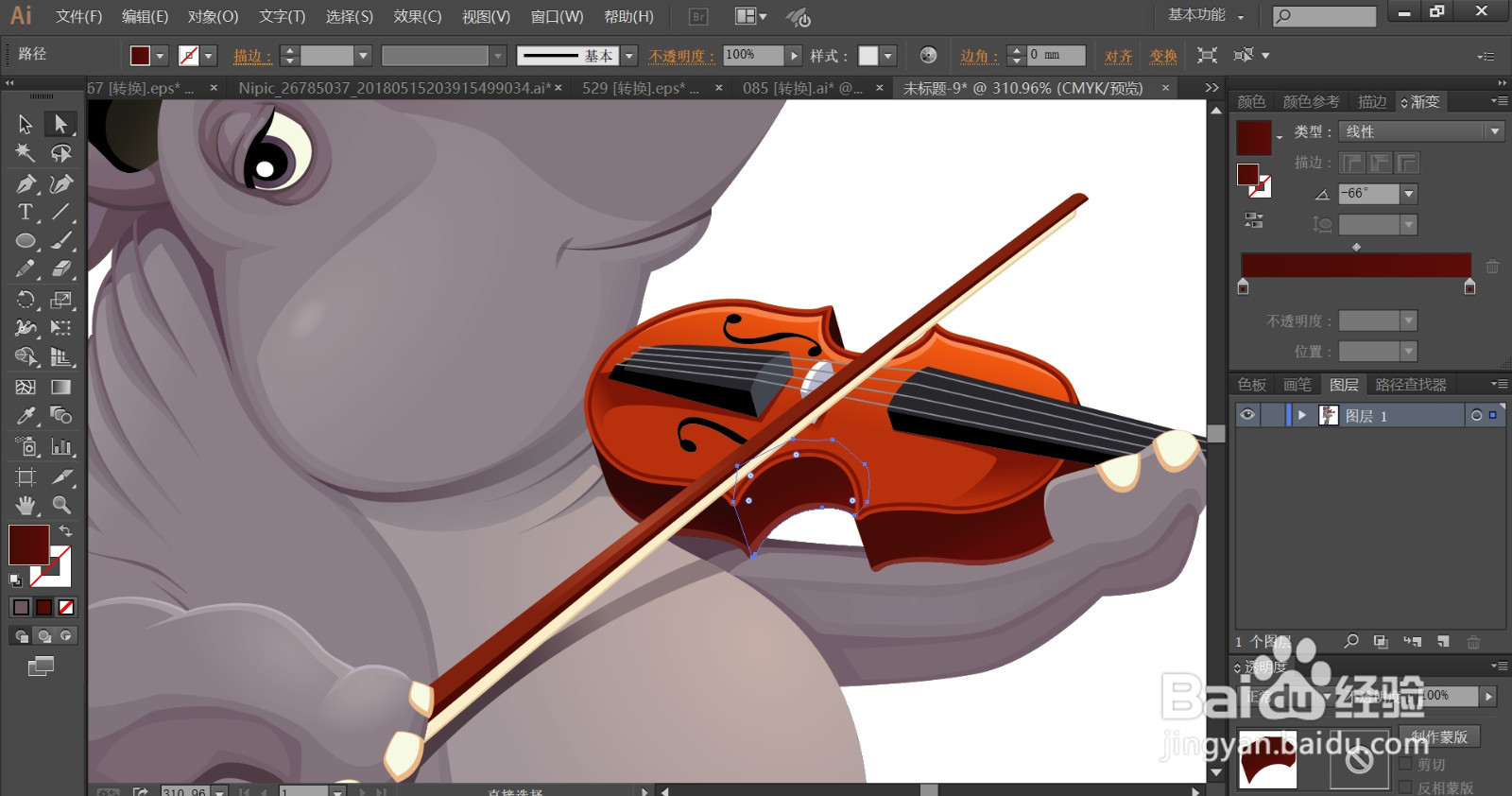1512x796 pixels.
Task: Click the 描边 link in control bar
Action: tap(251, 57)
